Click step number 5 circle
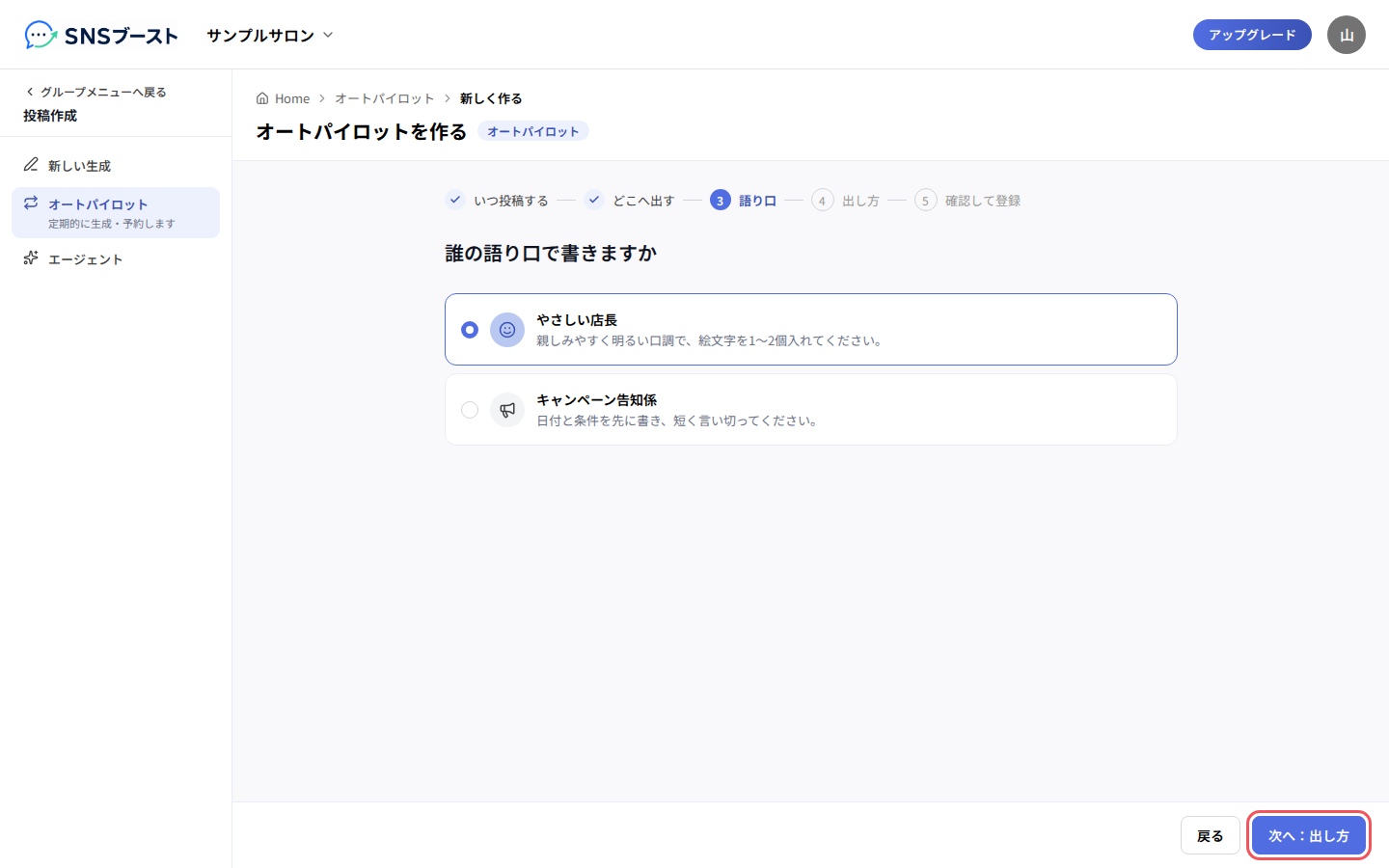 pos(925,200)
